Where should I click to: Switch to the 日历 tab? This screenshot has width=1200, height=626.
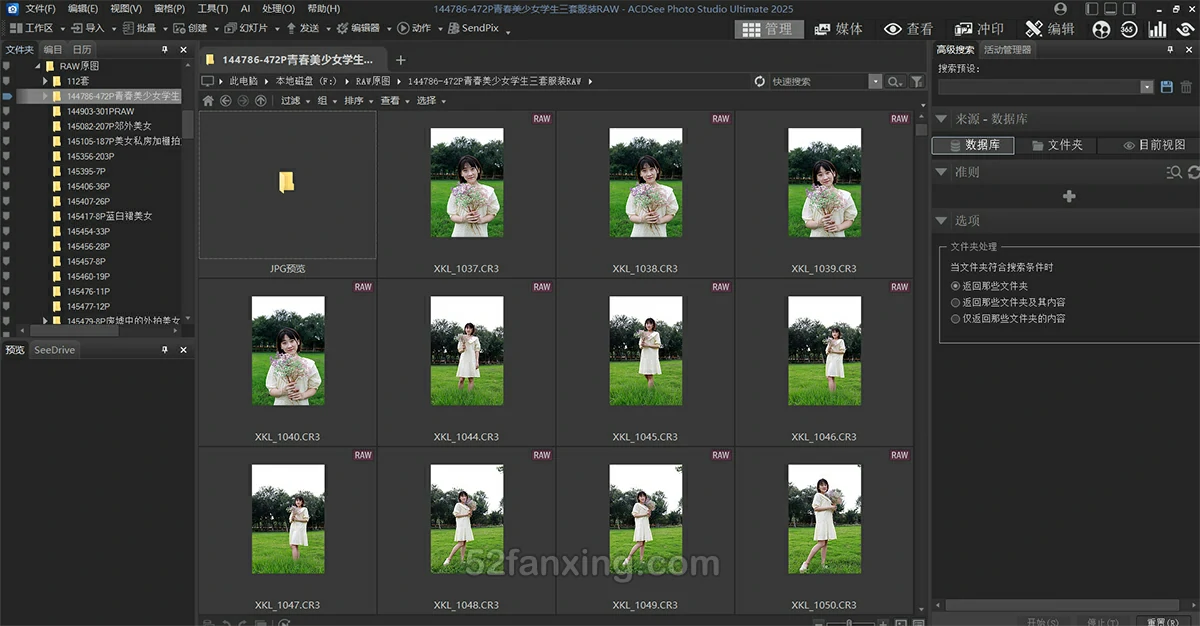click(82, 49)
